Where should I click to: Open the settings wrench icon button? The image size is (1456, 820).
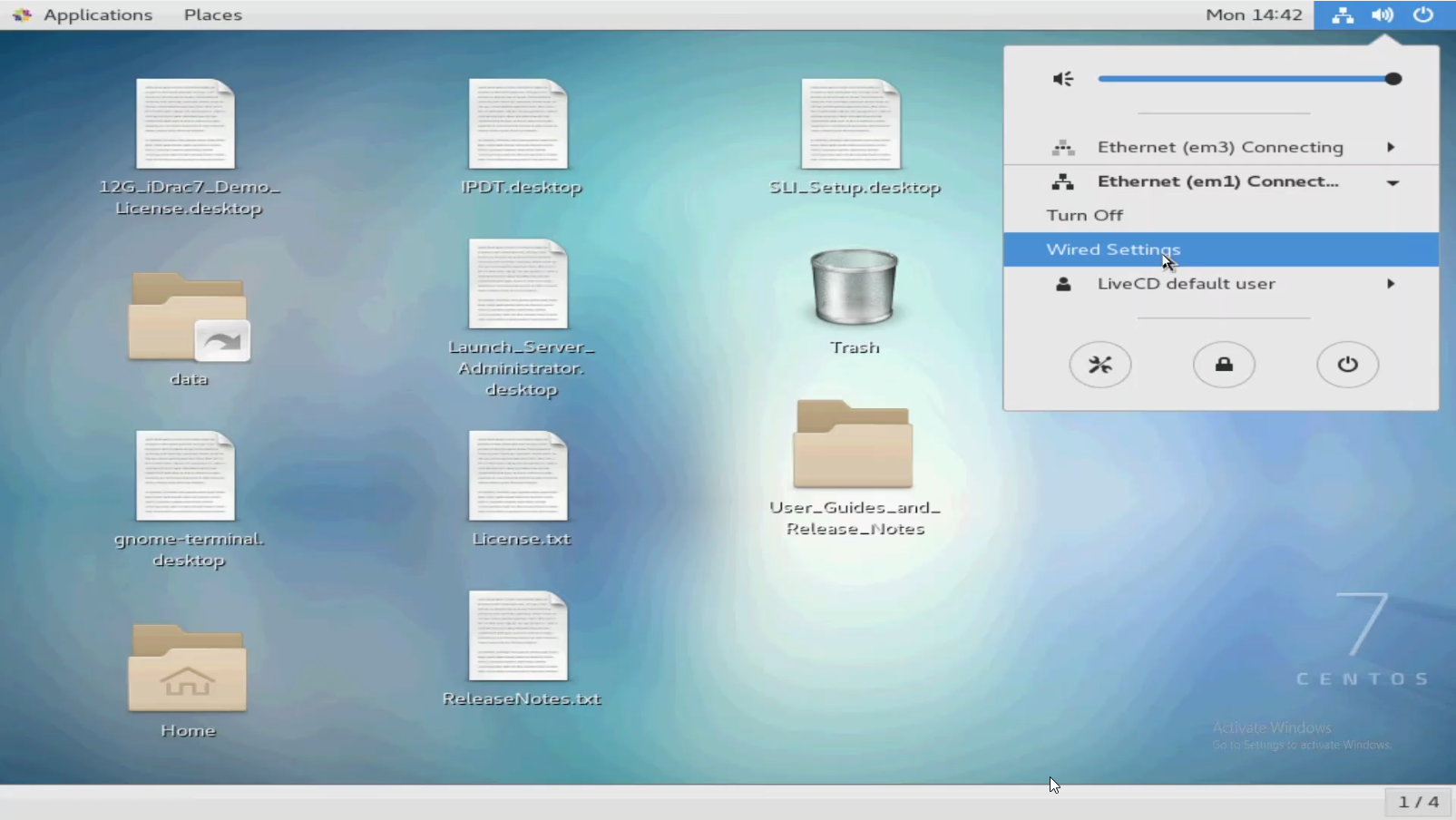1099,365
